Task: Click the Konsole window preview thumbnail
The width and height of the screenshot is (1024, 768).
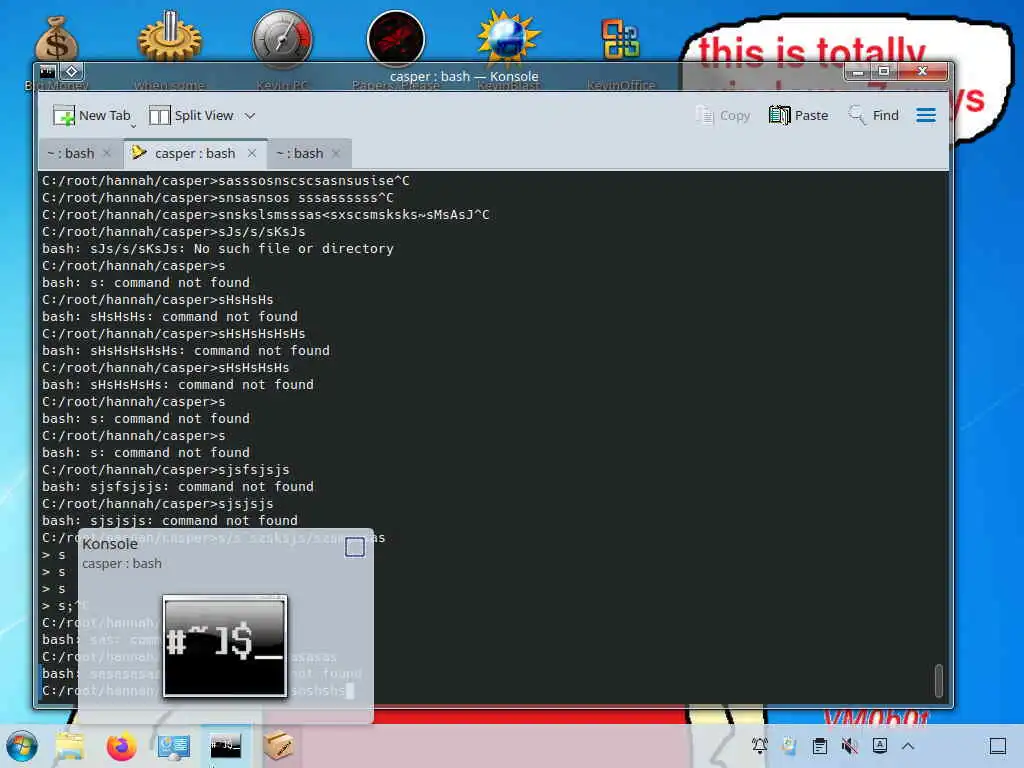Action: click(225, 646)
